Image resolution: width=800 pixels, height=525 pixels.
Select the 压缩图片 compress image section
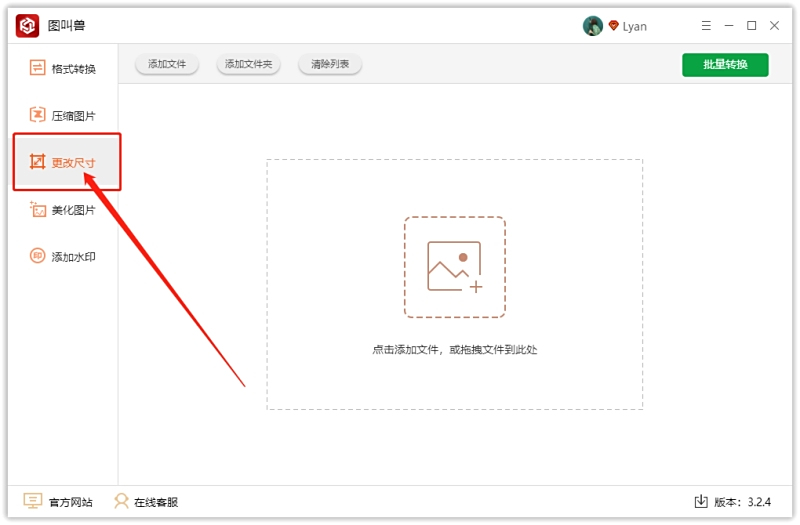[63, 115]
